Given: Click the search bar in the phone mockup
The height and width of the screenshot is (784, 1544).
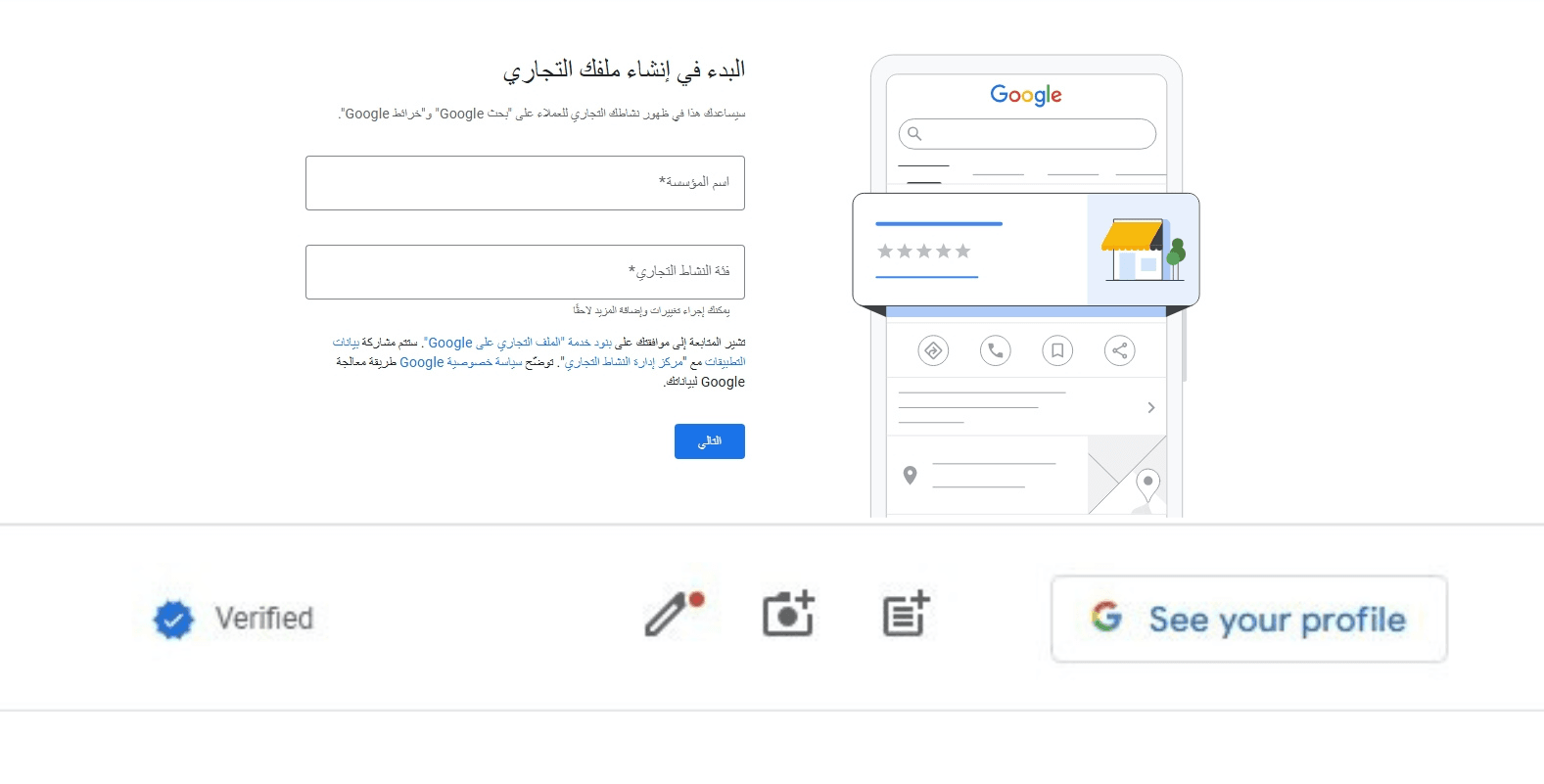Looking at the screenshot, I should 1026,133.
